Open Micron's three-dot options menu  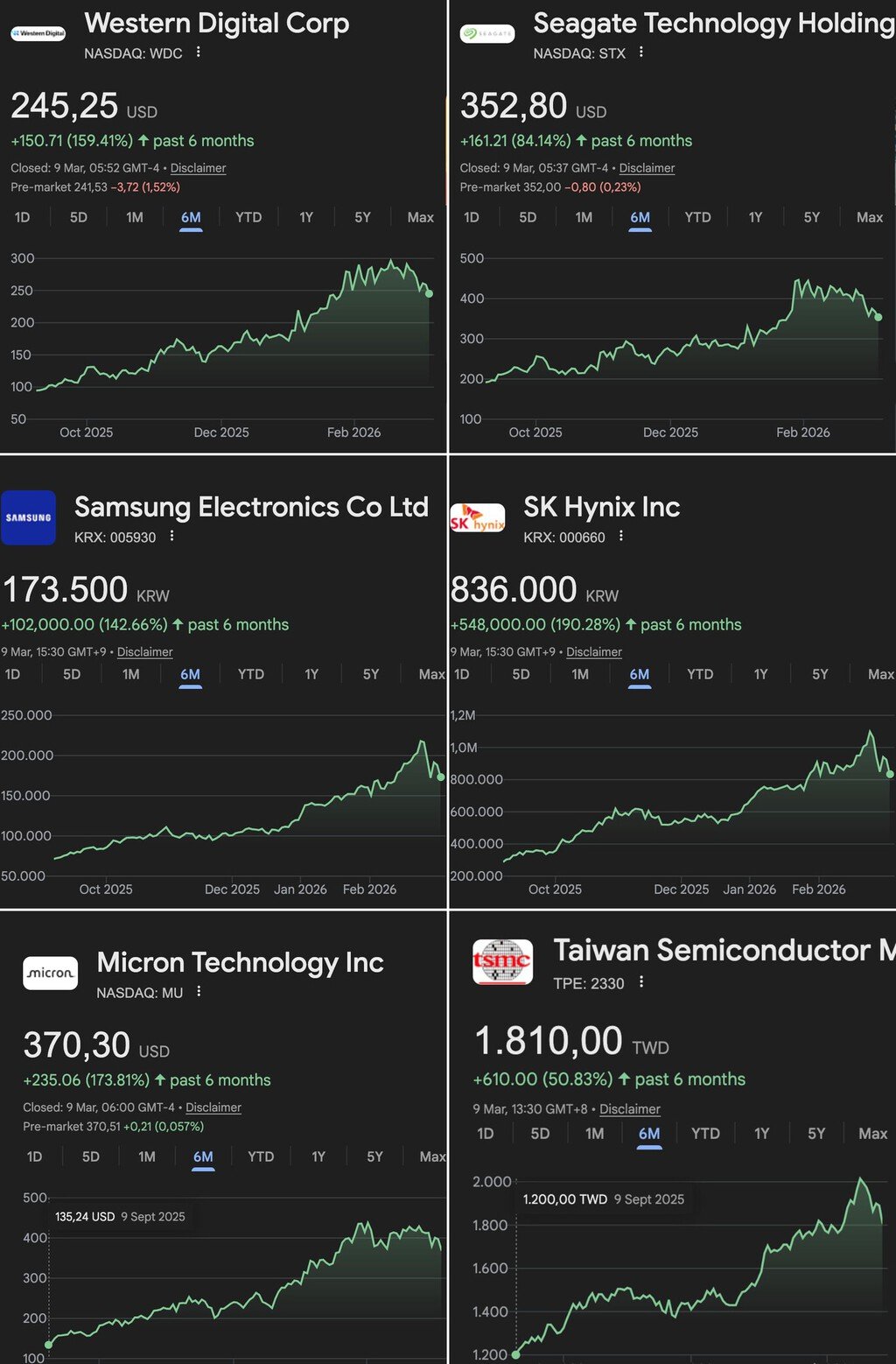coord(199,991)
